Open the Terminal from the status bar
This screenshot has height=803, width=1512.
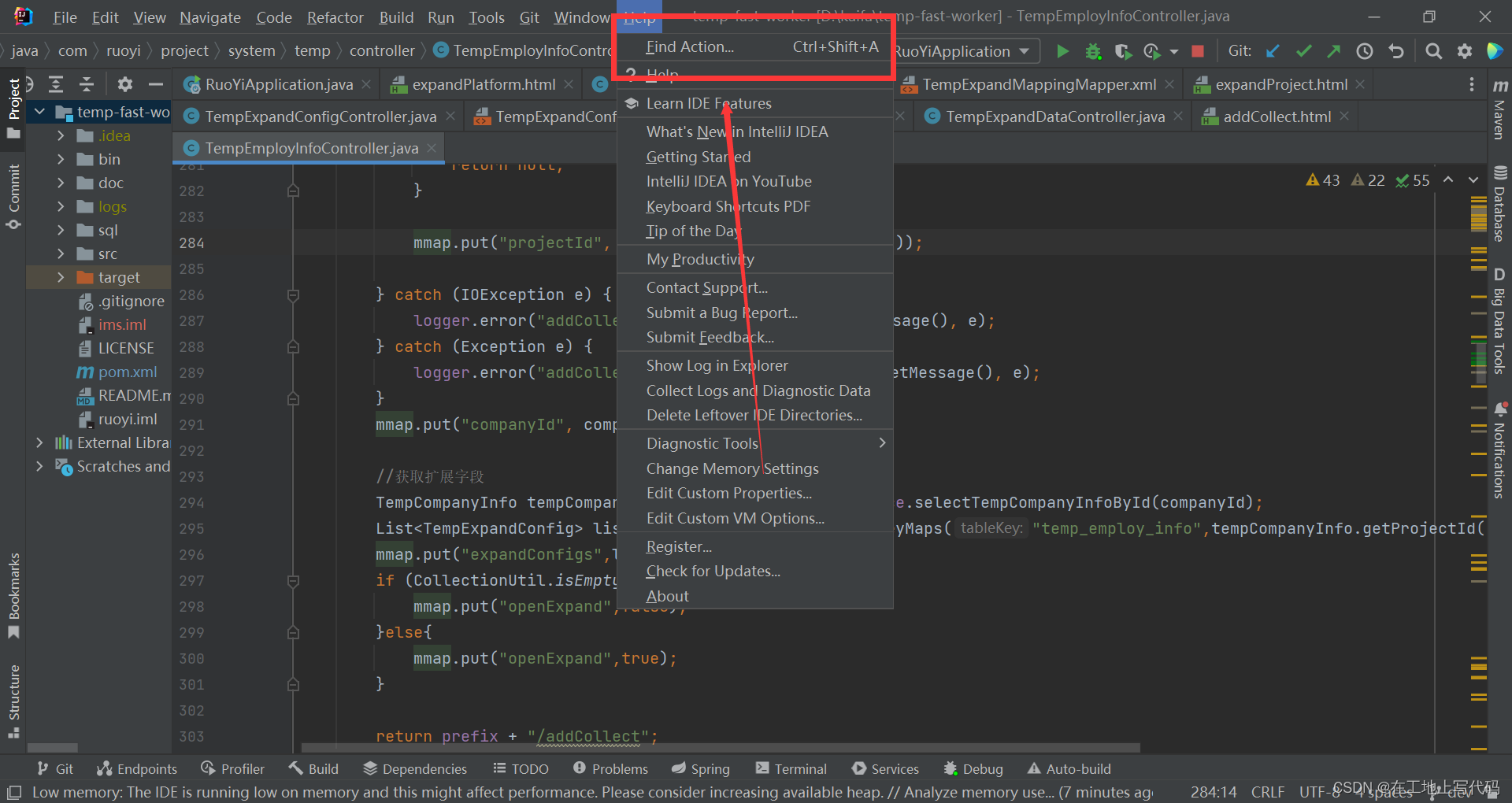coord(791,768)
